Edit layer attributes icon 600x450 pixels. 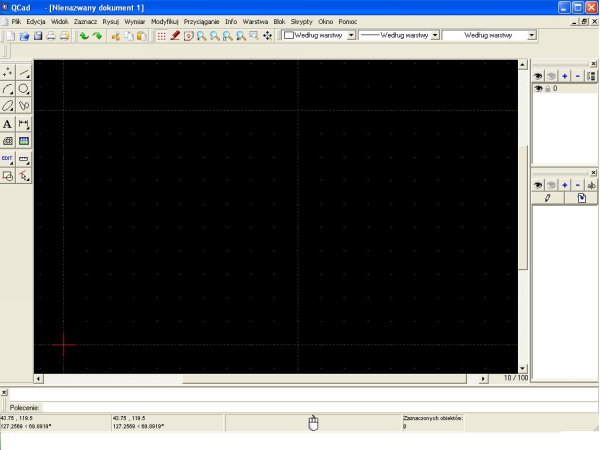[x=591, y=76]
